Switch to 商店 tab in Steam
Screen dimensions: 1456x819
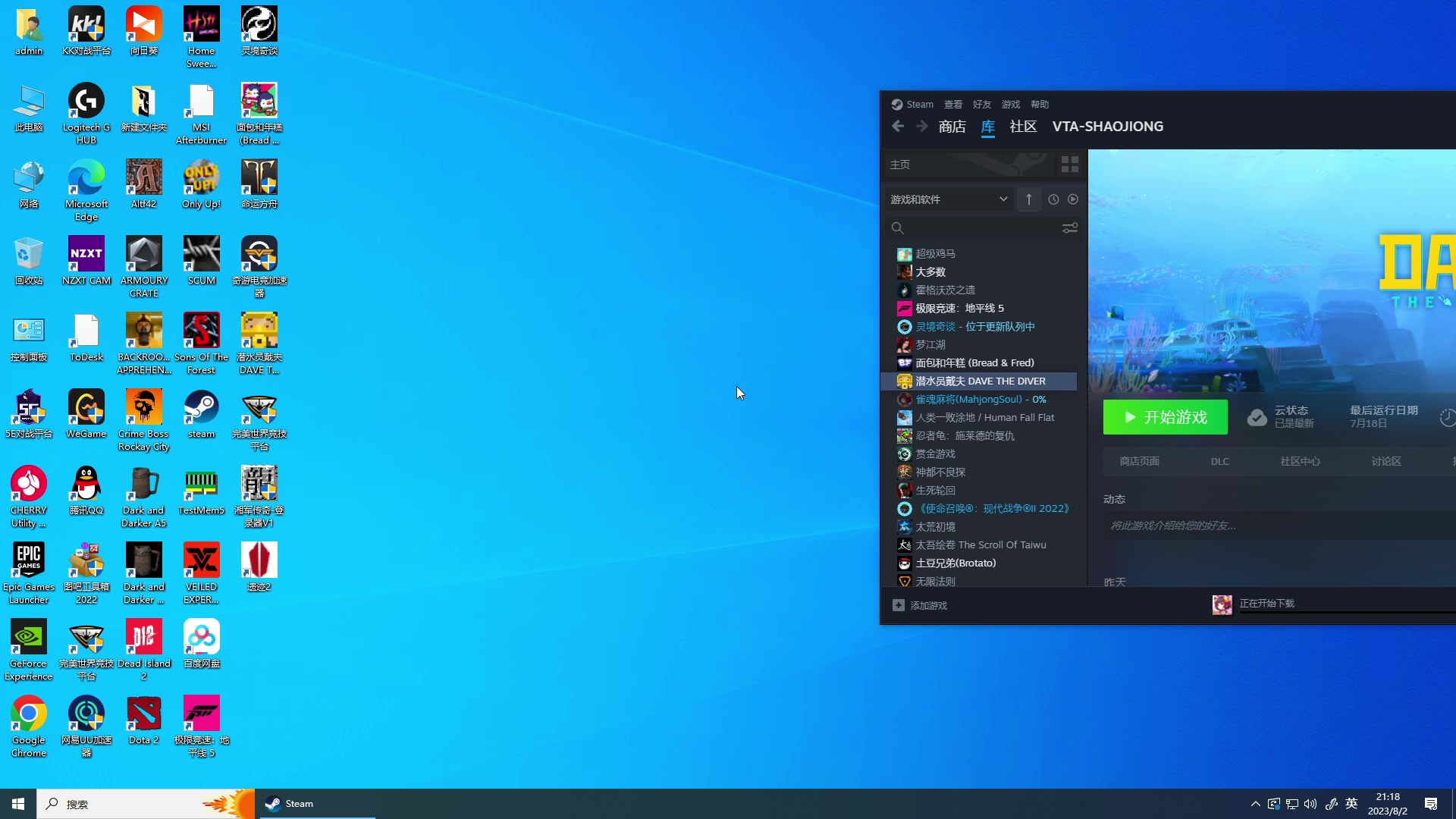tap(952, 127)
